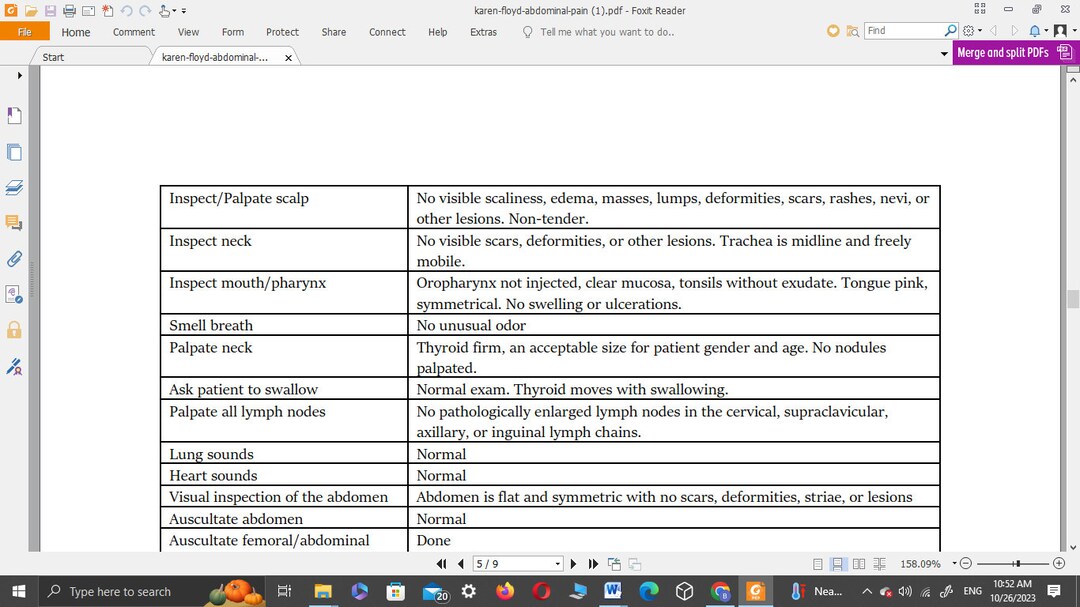Screen dimensions: 1080x607
Task: Open the user account profile icon
Action: coord(1061,31)
